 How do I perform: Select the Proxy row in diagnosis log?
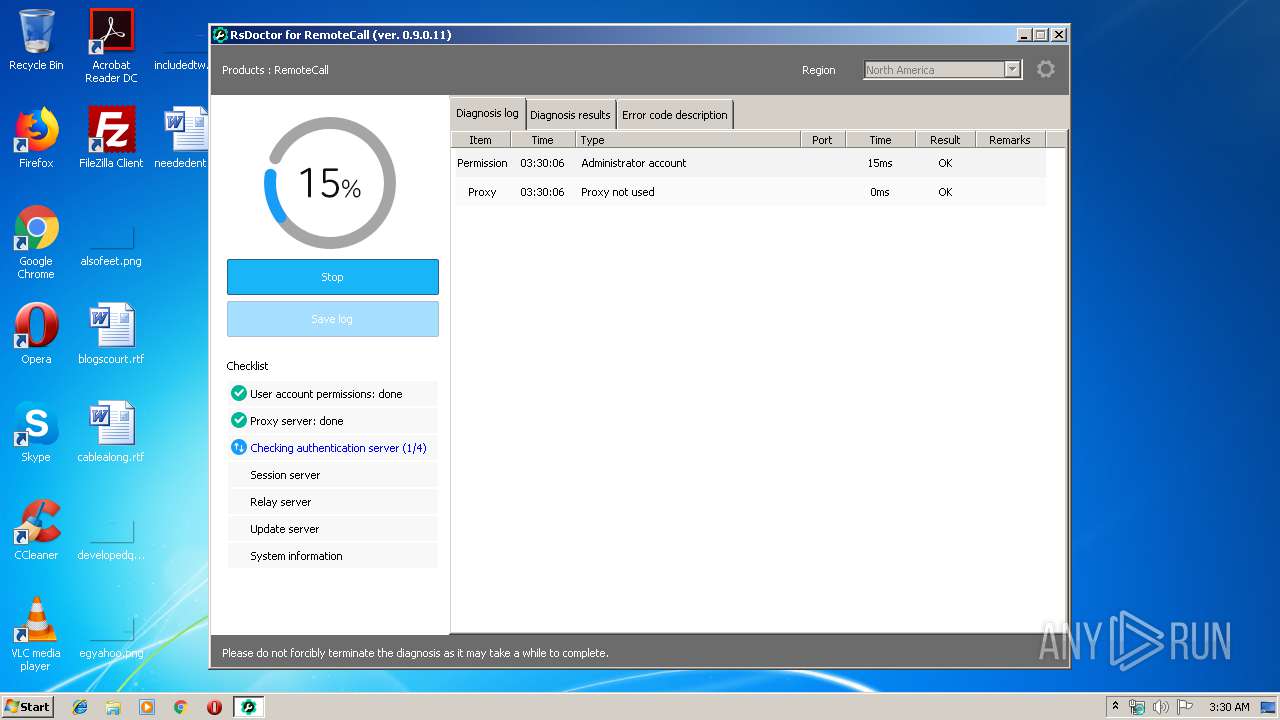pos(751,192)
